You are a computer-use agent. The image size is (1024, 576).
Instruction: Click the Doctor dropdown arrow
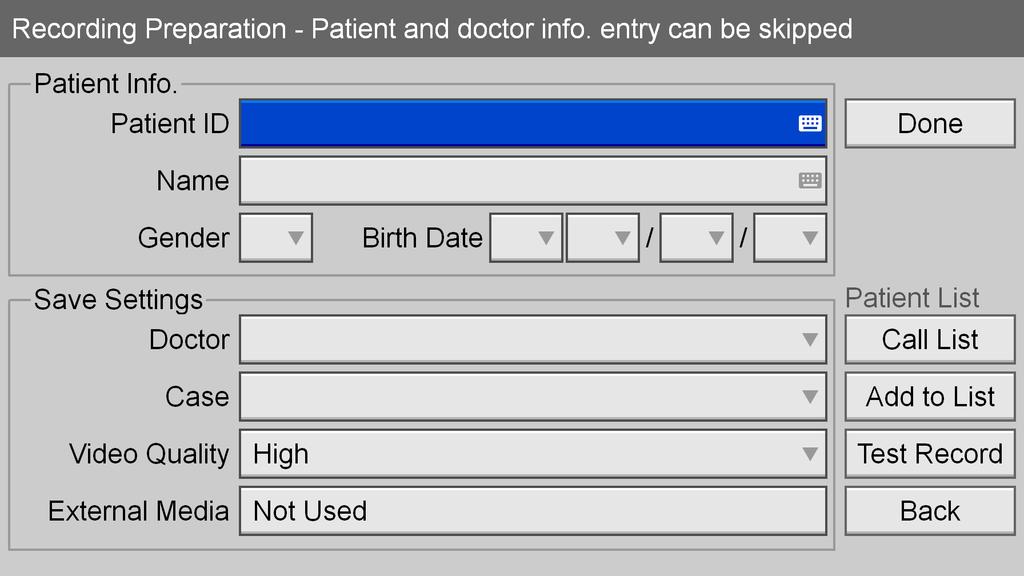(810, 340)
